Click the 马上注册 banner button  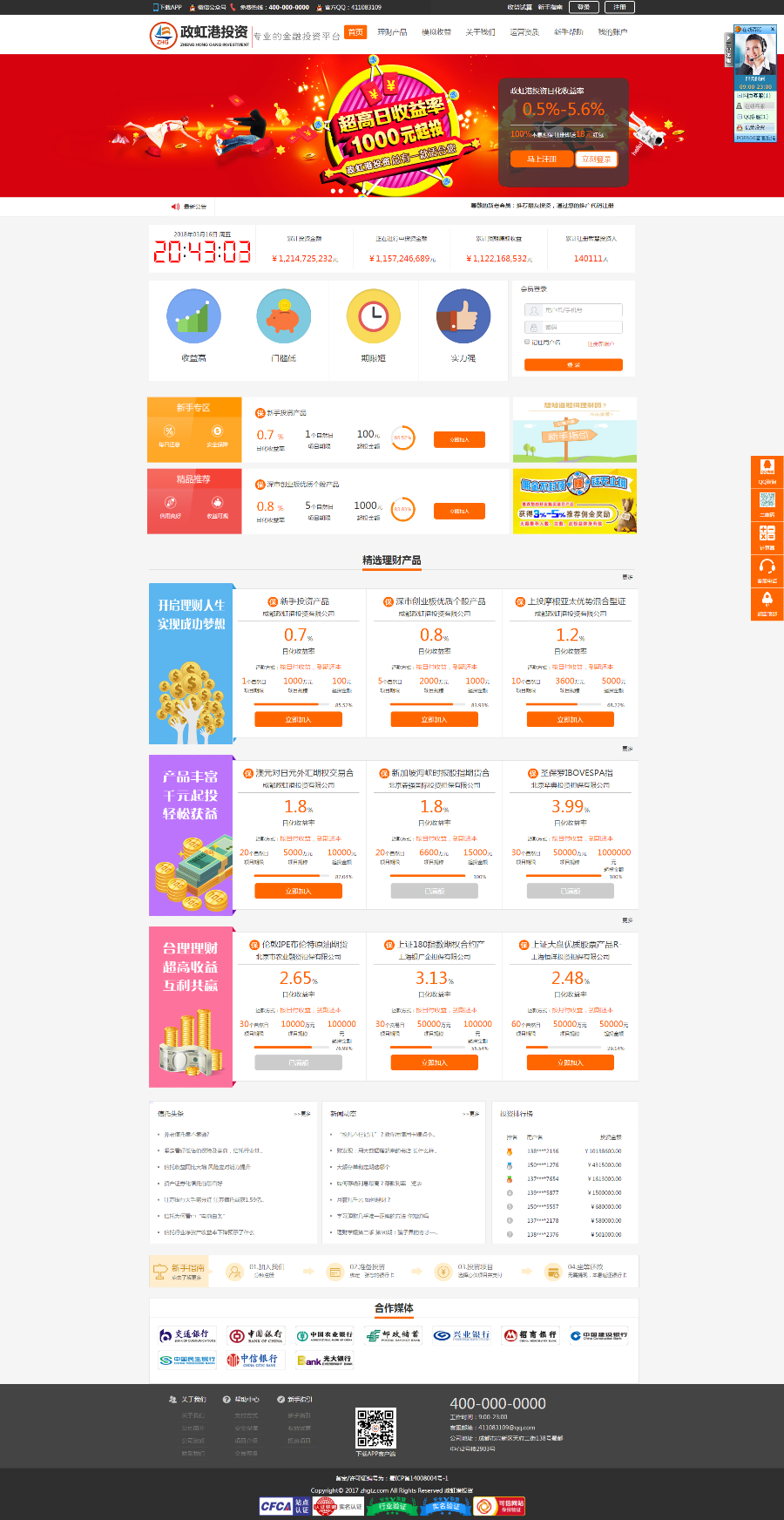click(541, 159)
